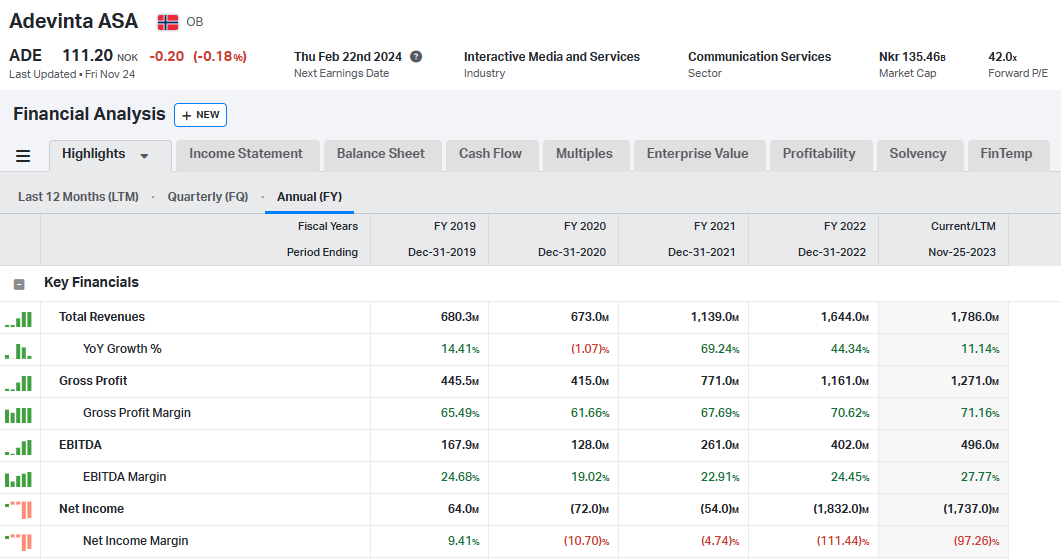Click the YoY Growth % row label
The height and width of the screenshot is (559, 1061).
tap(122, 349)
